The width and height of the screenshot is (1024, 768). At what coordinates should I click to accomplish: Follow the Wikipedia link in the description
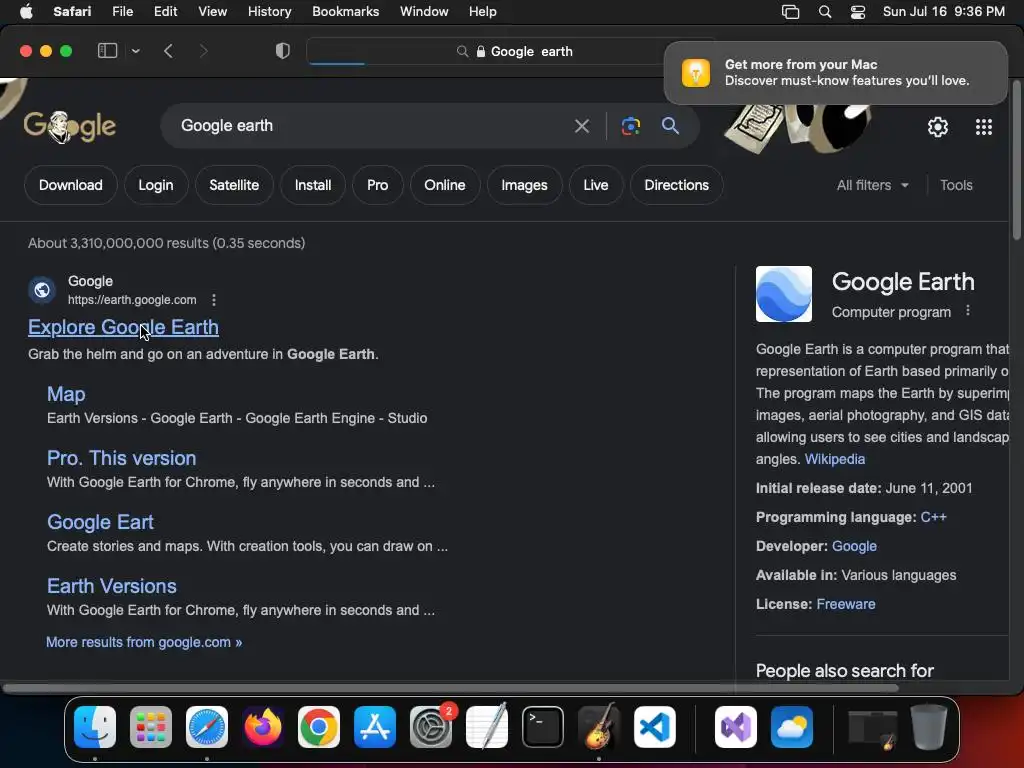point(835,459)
